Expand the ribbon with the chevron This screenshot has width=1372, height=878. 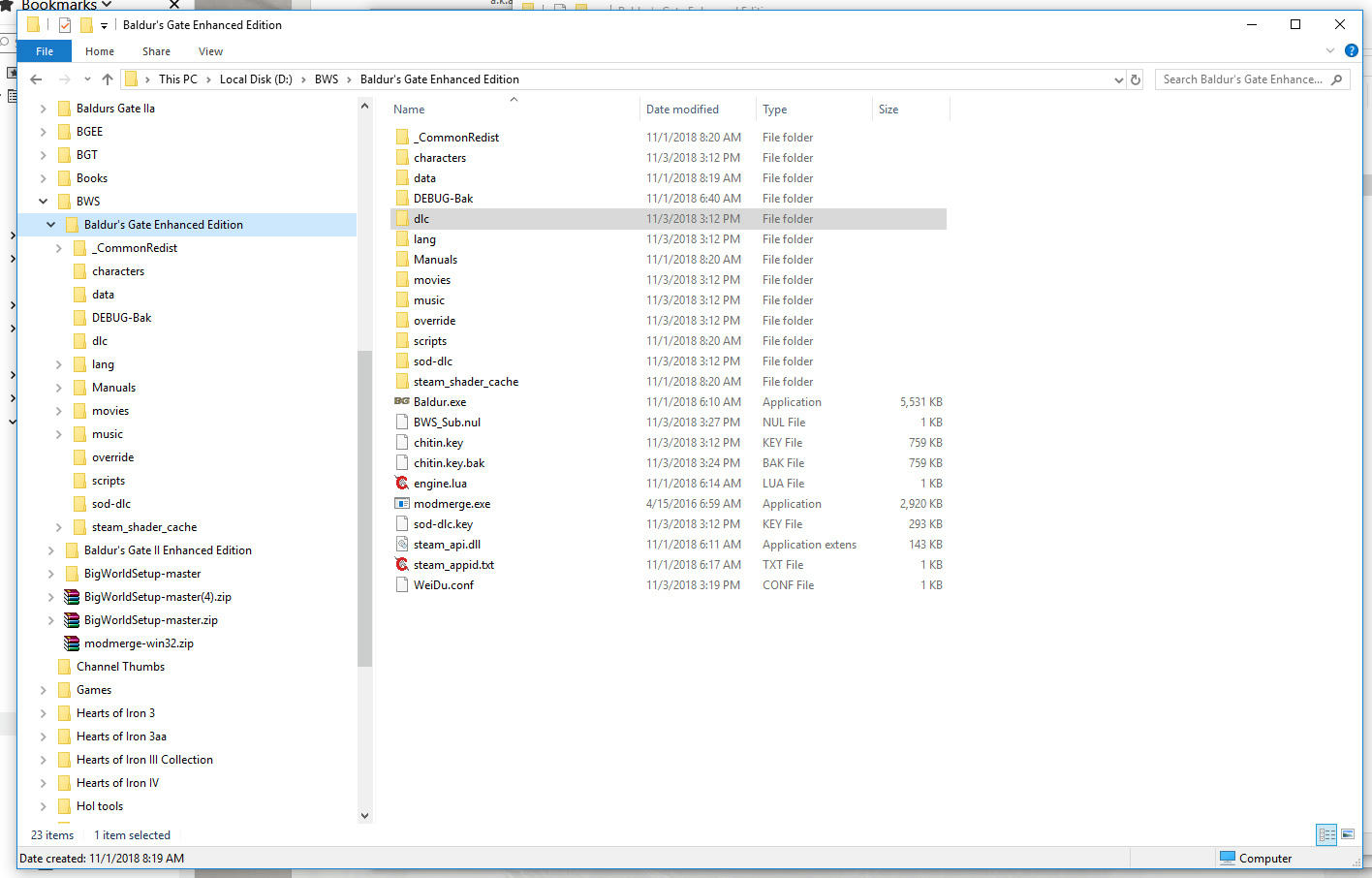point(1330,50)
